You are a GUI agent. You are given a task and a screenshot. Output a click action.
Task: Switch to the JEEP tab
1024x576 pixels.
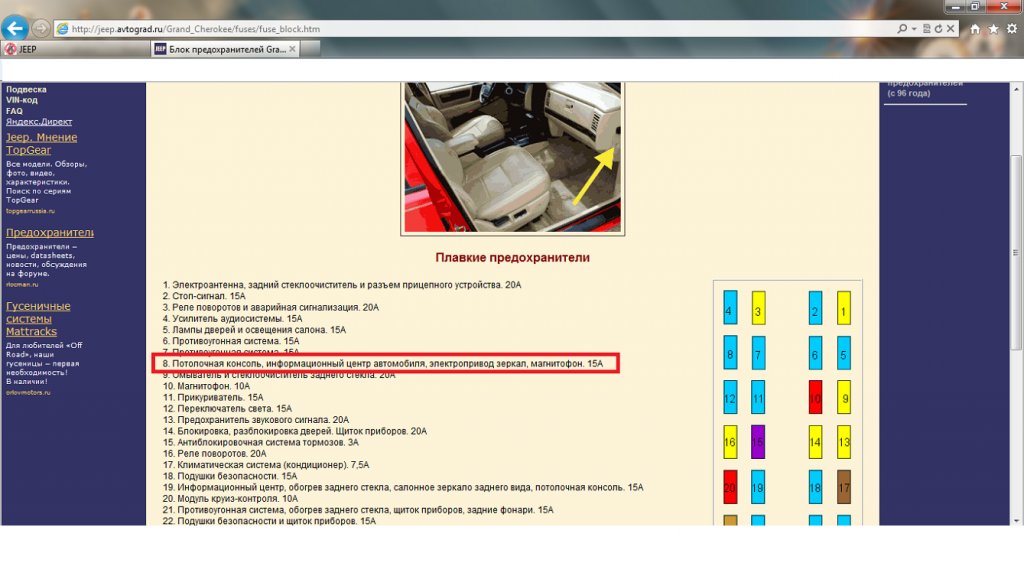[75, 49]
